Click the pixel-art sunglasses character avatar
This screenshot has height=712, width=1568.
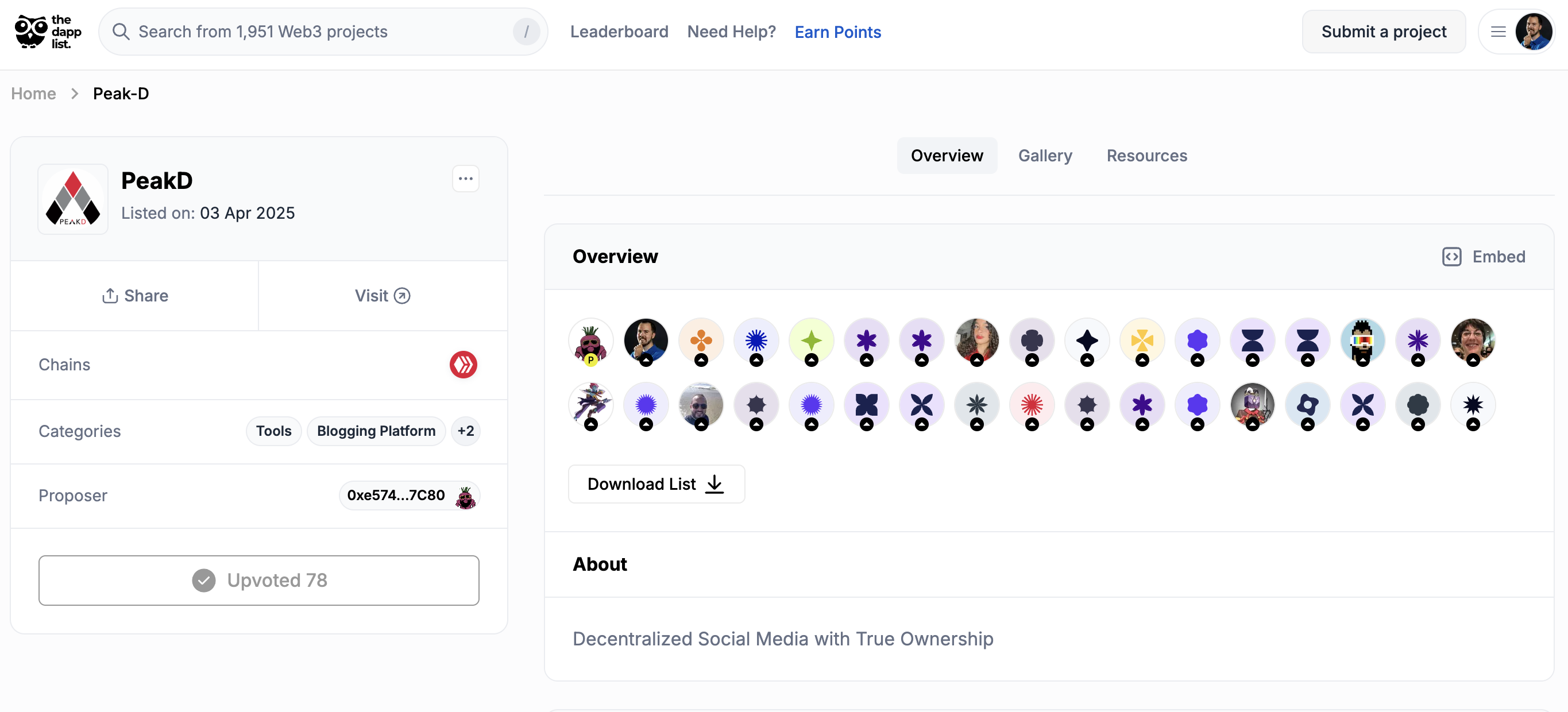pos(1363,341)
